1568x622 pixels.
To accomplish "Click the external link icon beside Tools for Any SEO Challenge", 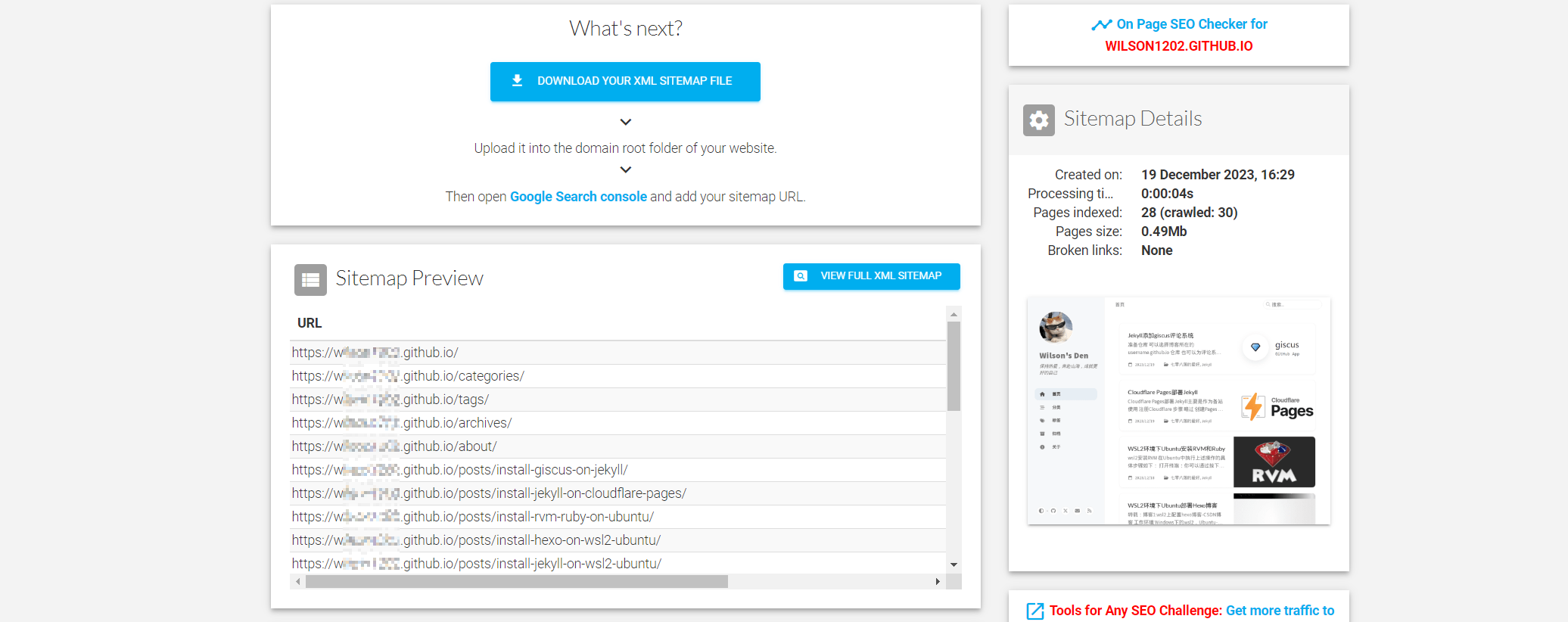I will (1034, 611).
